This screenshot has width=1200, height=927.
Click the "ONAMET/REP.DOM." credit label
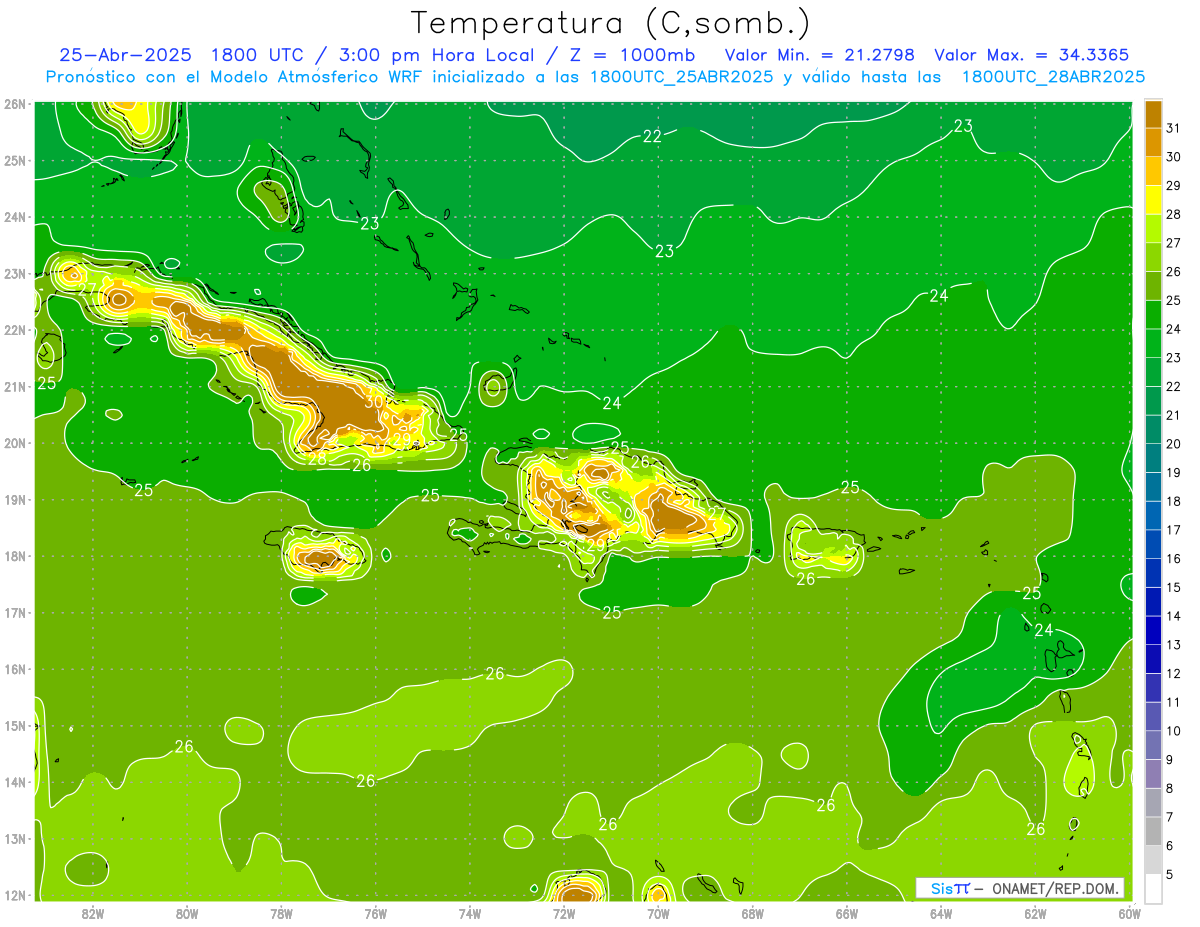pos(1055,888)
